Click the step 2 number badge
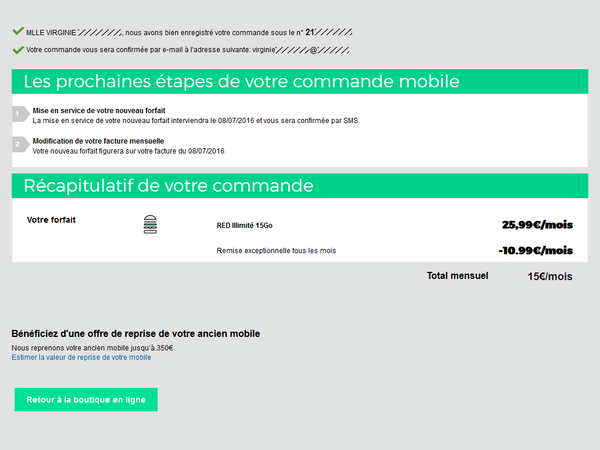Image resolution: width=600 pixels, height=450 pixels. [x=19, y=145]
